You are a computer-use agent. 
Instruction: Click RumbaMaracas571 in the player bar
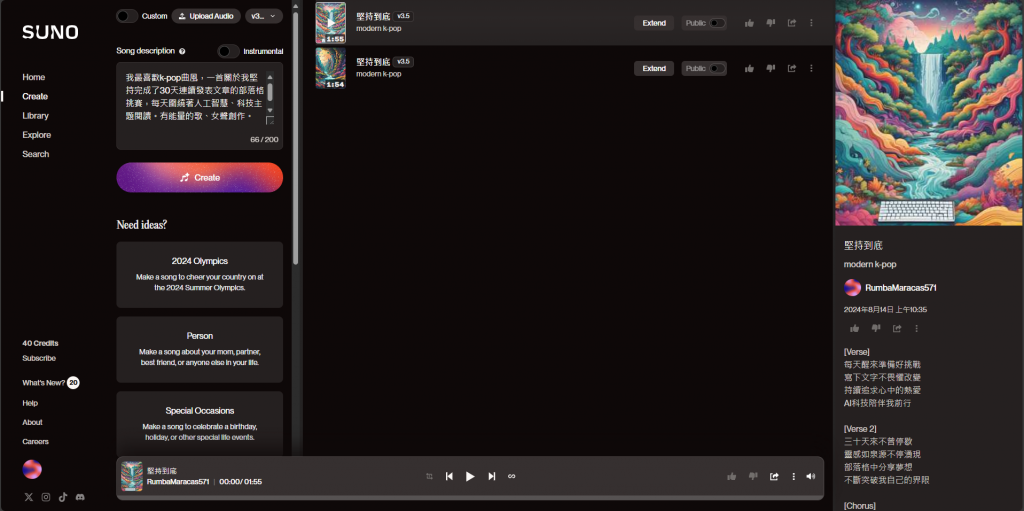[x=178, y=482]
